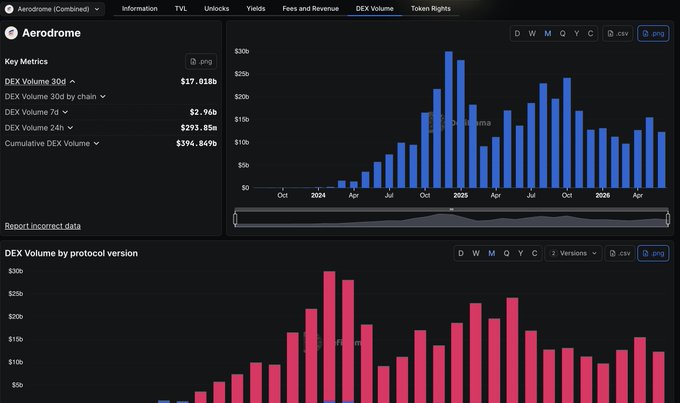Set top chart to cumulative (C) mode
The height and width of the screenshot is (403, 680).
coord(591,33)
